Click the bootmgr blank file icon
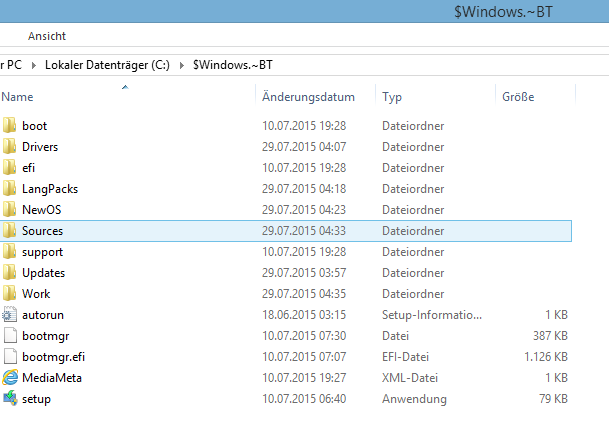This screenshot has width=609, height=447. coord(10,335)
